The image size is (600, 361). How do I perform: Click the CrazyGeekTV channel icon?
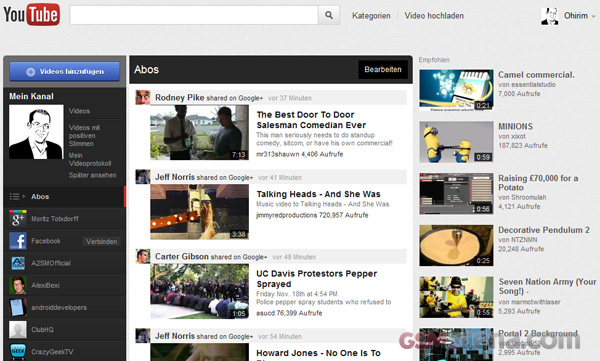18,352
